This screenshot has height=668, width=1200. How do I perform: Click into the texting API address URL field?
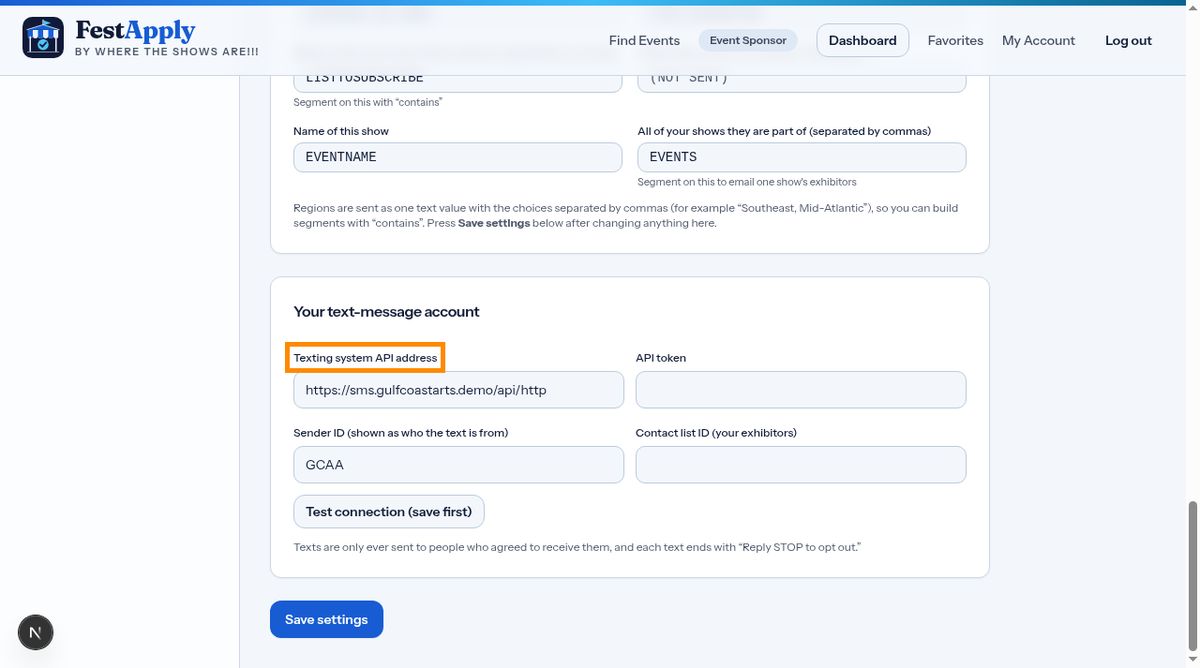coord(458,390)
